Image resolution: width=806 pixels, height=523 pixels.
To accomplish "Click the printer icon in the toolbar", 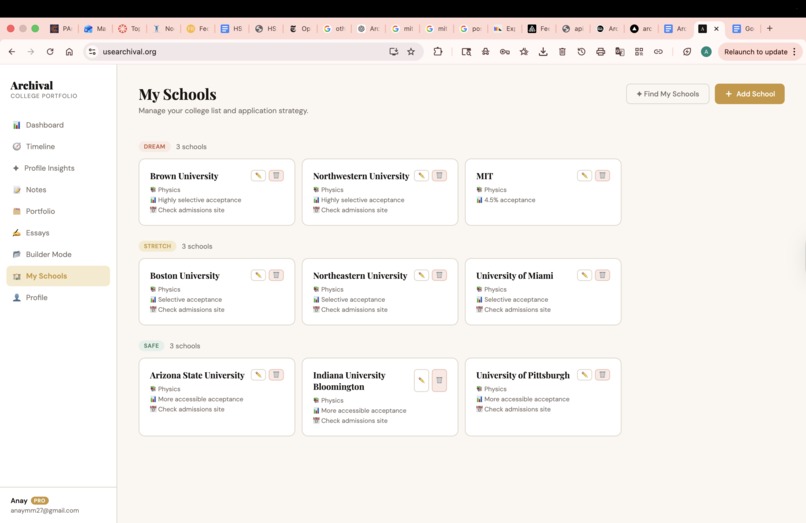I will [600, 52].
